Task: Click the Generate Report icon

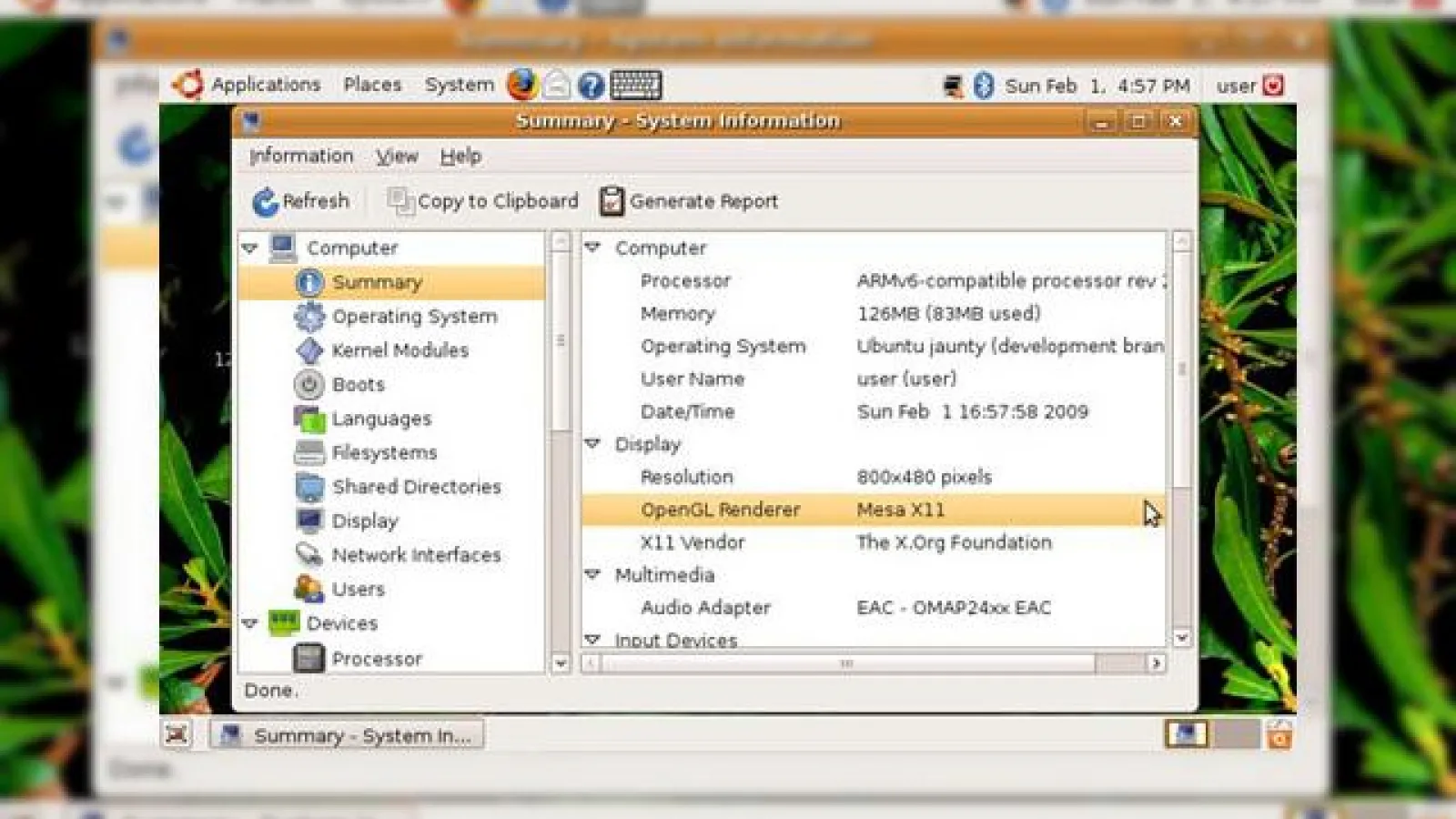Action: 612,201
